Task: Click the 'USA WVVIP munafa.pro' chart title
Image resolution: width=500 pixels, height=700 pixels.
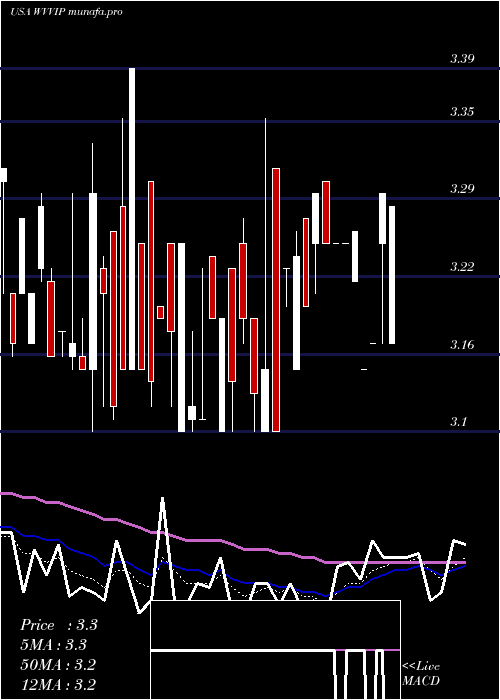Action: pyautogui.click(x=66, y=12)
